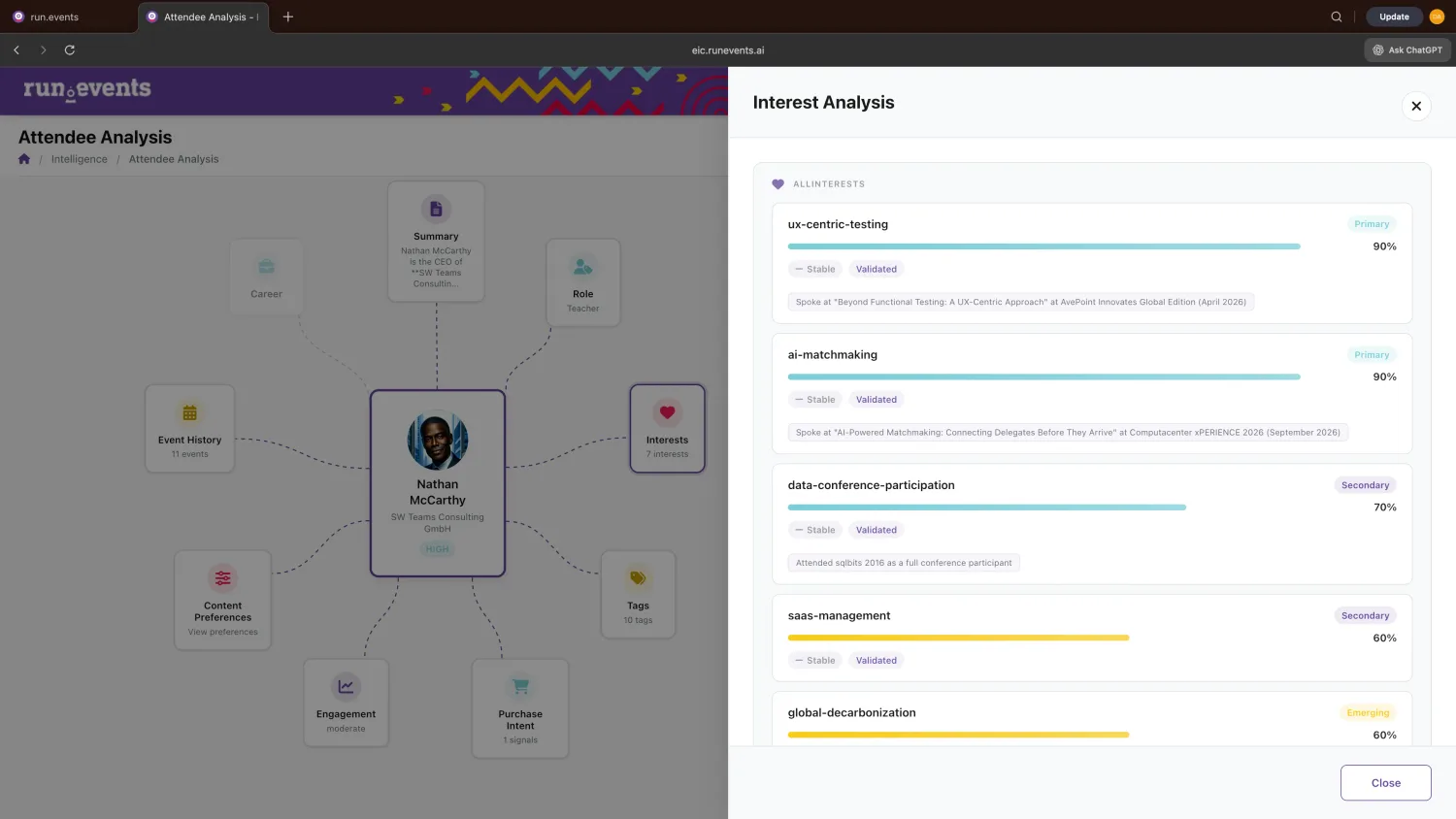Click the Primary badge on ai-matchmaking
Image resolution: width=1456 pixels, height=819 pixels.
click(x=1372, y=355)
